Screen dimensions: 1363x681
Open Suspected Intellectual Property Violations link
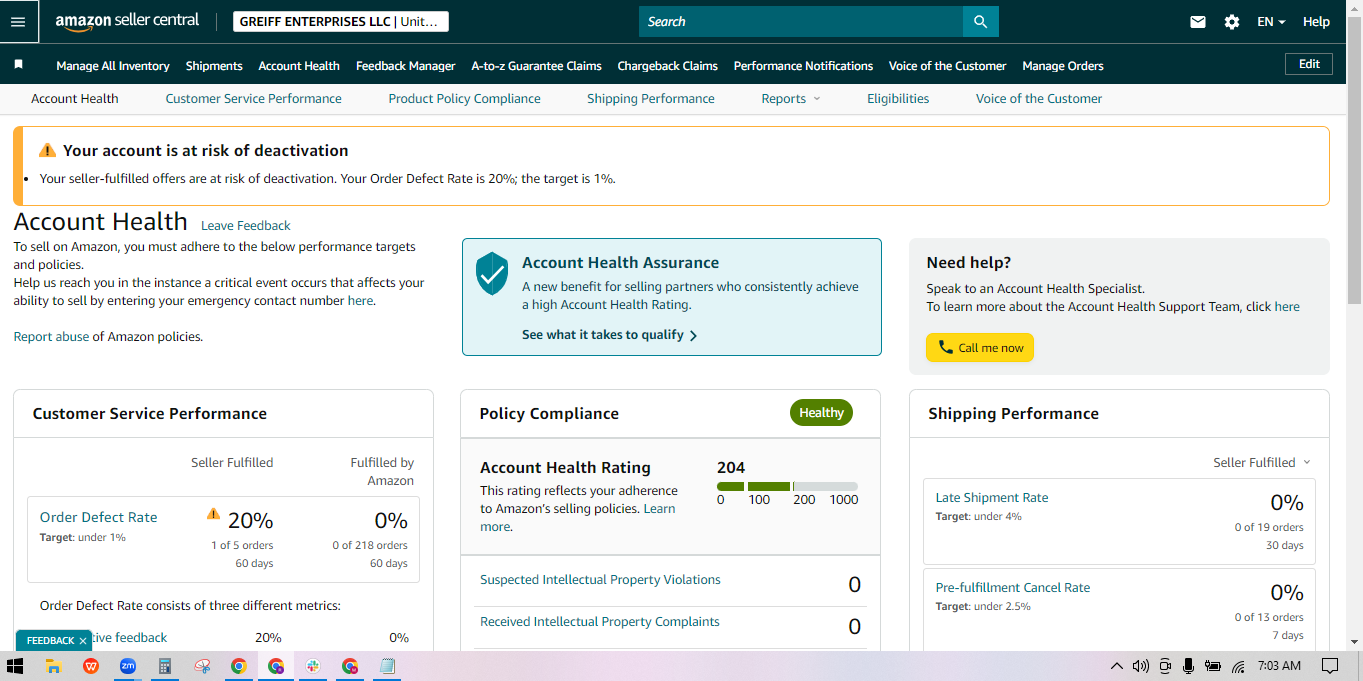pyautogui.click(x=600, y=580)
